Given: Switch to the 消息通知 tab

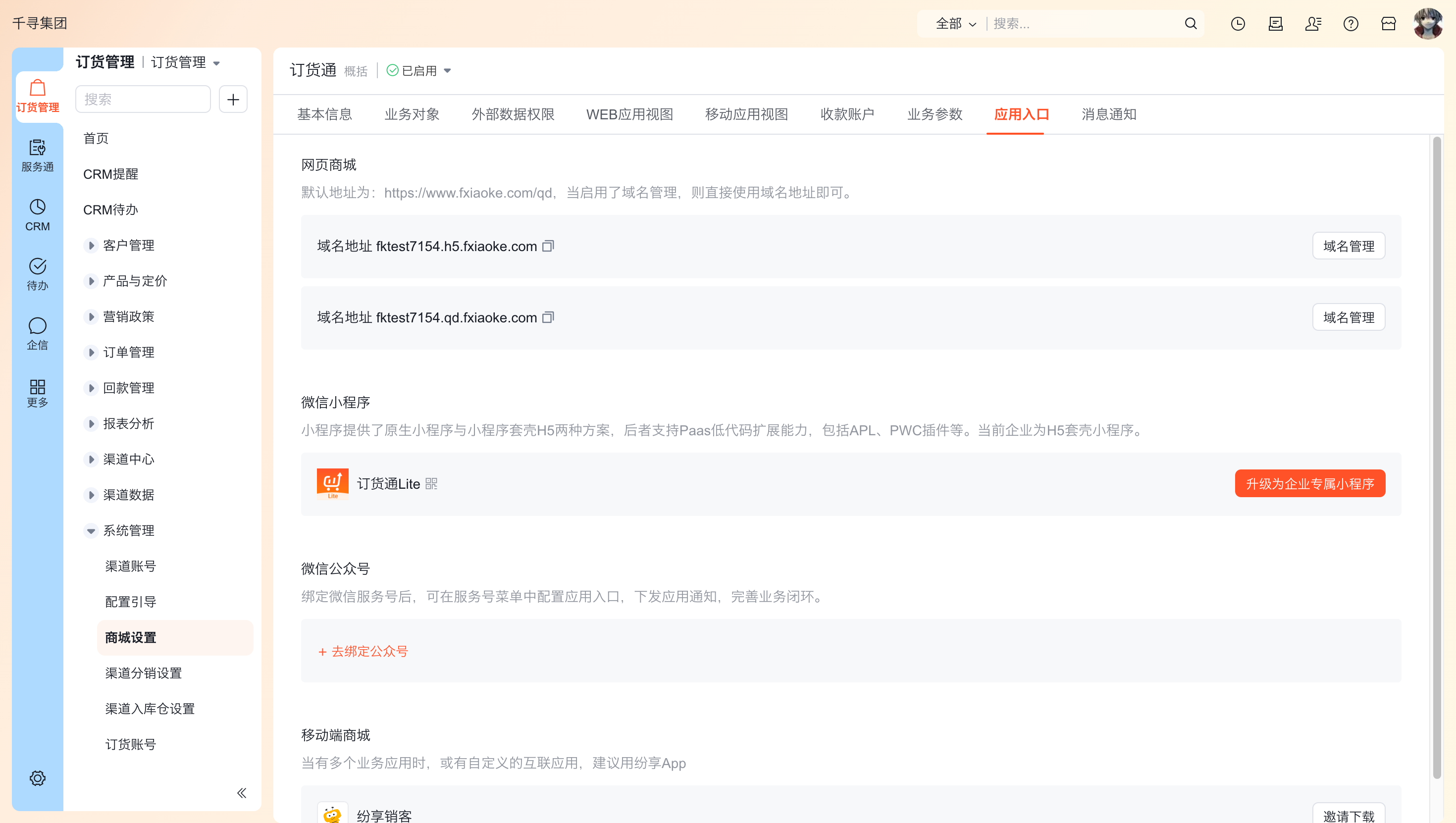Looking at the screenshot, I should click(1108, 114).
